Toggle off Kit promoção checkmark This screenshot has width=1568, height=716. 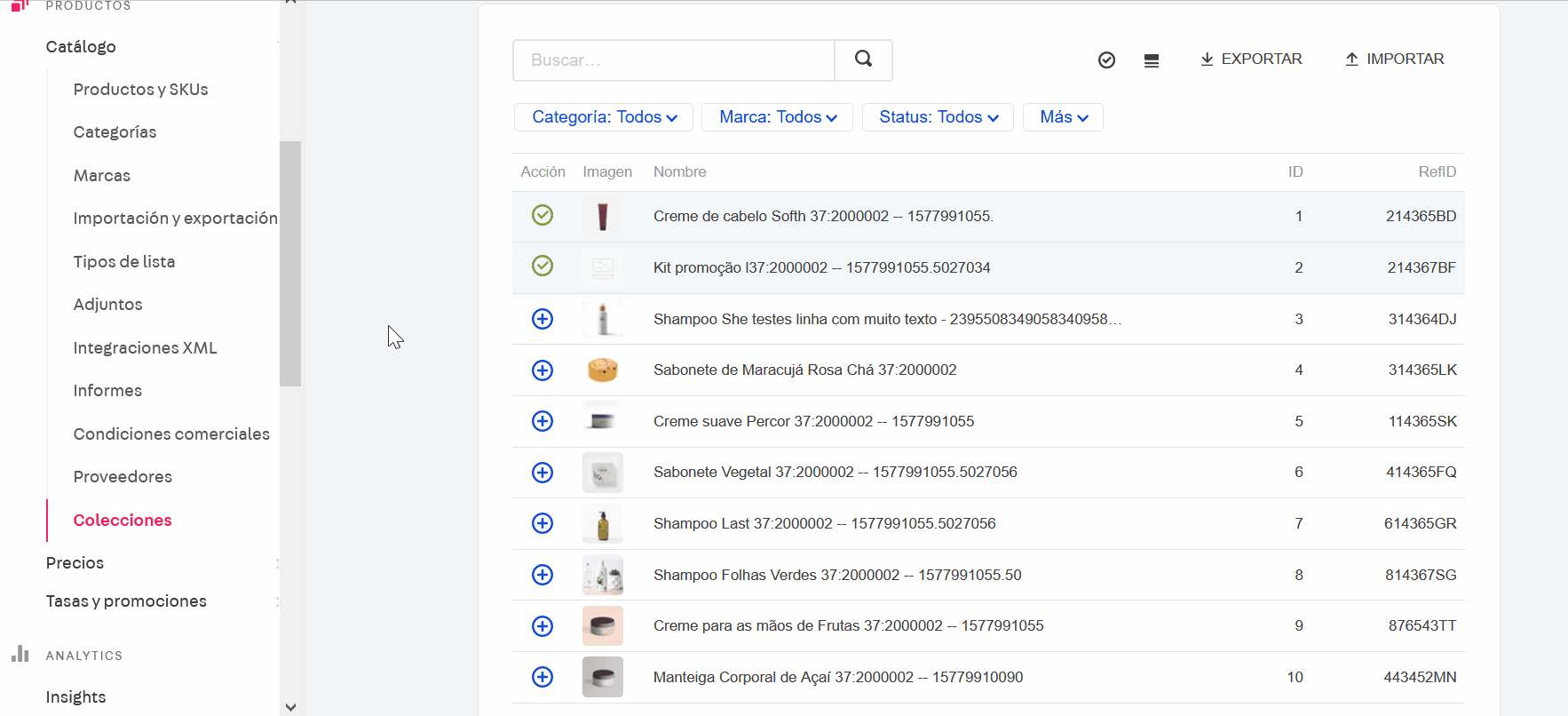click(542, 266)
